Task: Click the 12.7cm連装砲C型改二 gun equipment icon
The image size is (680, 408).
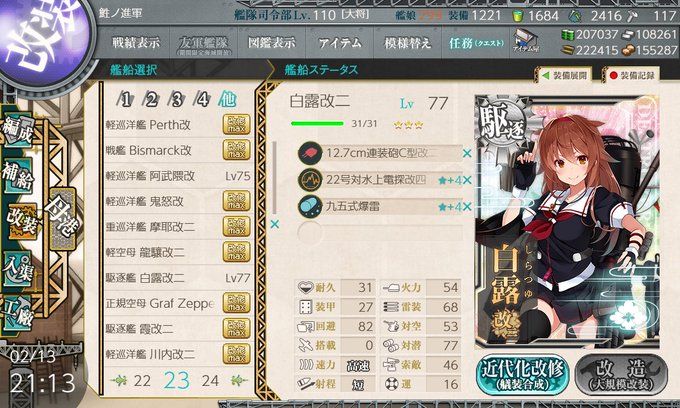Action: [310, 153]
